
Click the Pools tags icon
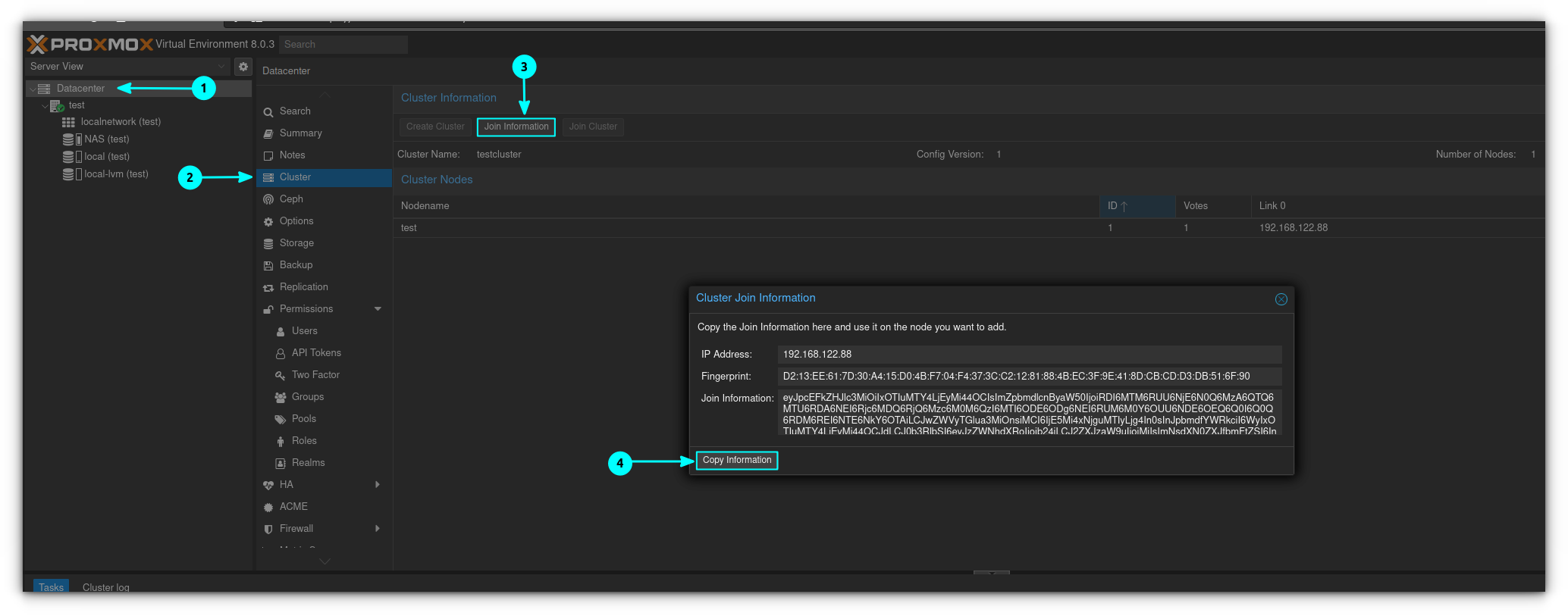click(281, 420)
